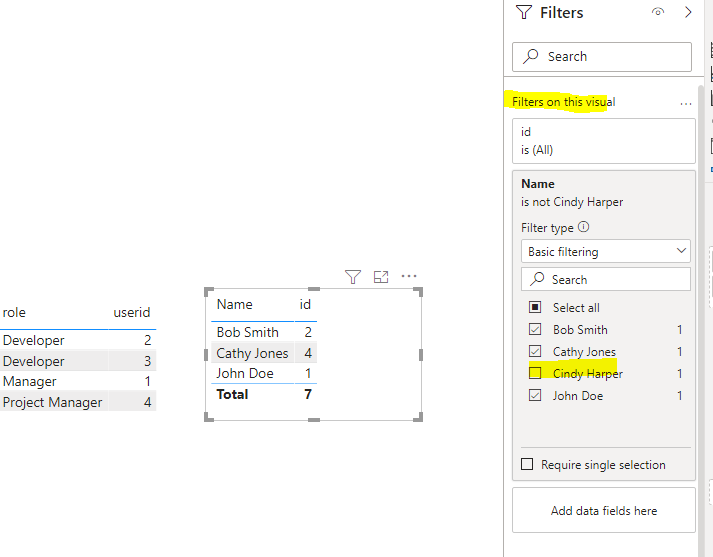Check the Cindy Harper filter checkbox
Image resolution: width=713 pixels, height=557 pixels.
[535, 373]
